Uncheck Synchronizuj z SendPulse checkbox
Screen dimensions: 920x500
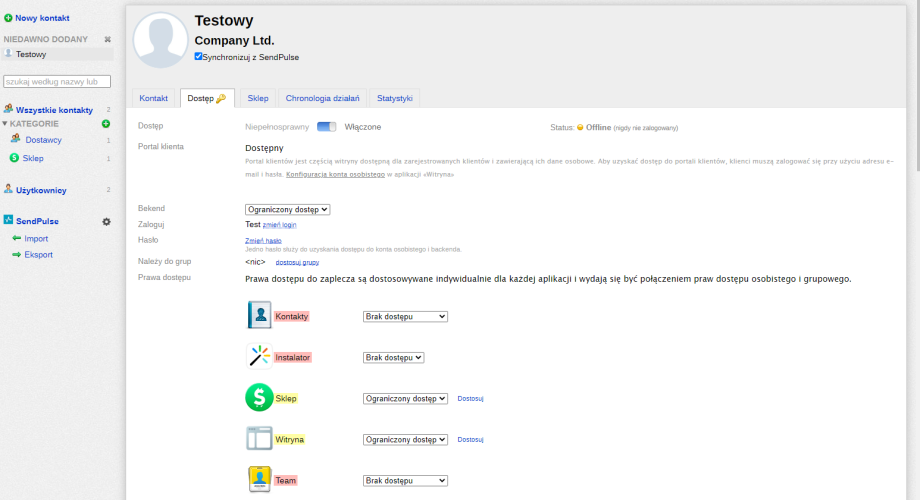(199, 57)
